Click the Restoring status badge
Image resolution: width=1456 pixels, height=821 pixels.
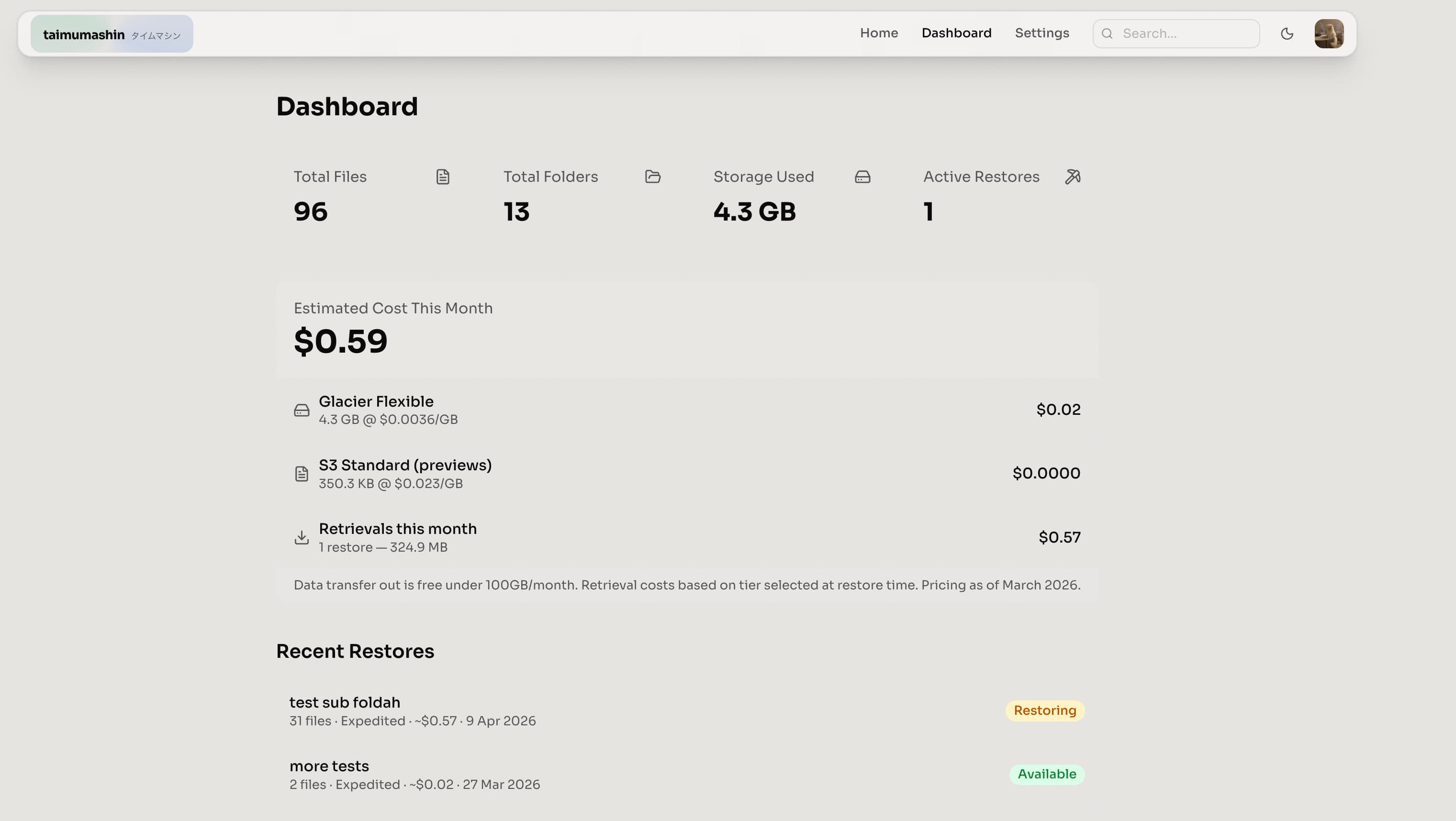[x=1044, y=710]
